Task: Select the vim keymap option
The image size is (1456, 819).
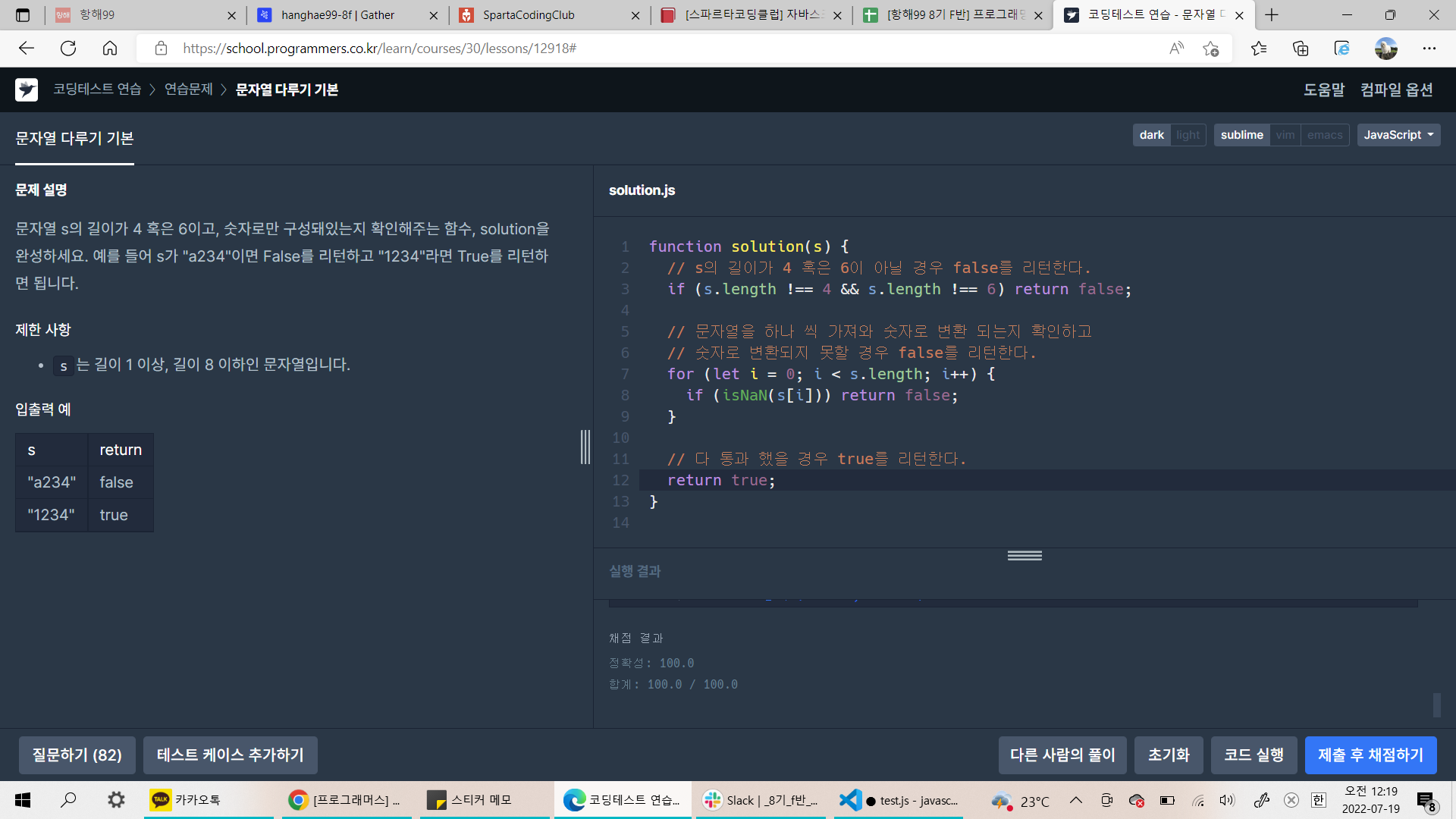Action: 1285,135
